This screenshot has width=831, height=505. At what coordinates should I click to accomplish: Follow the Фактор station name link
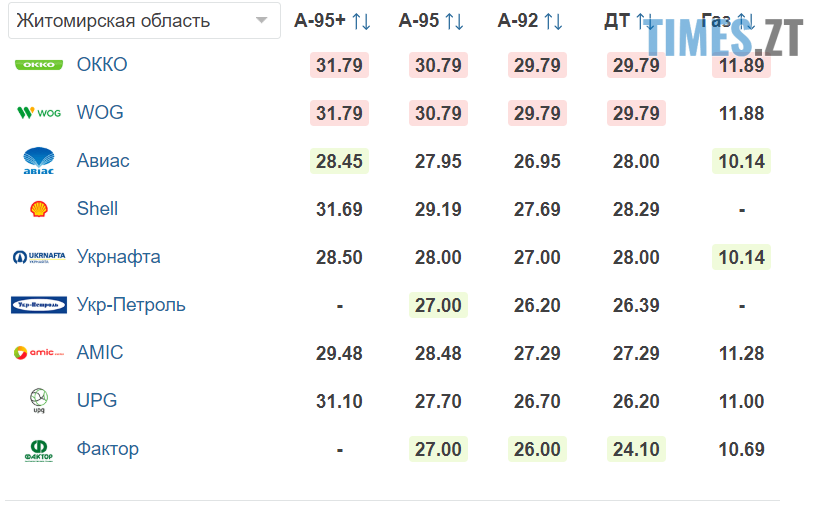pos(108,449)
